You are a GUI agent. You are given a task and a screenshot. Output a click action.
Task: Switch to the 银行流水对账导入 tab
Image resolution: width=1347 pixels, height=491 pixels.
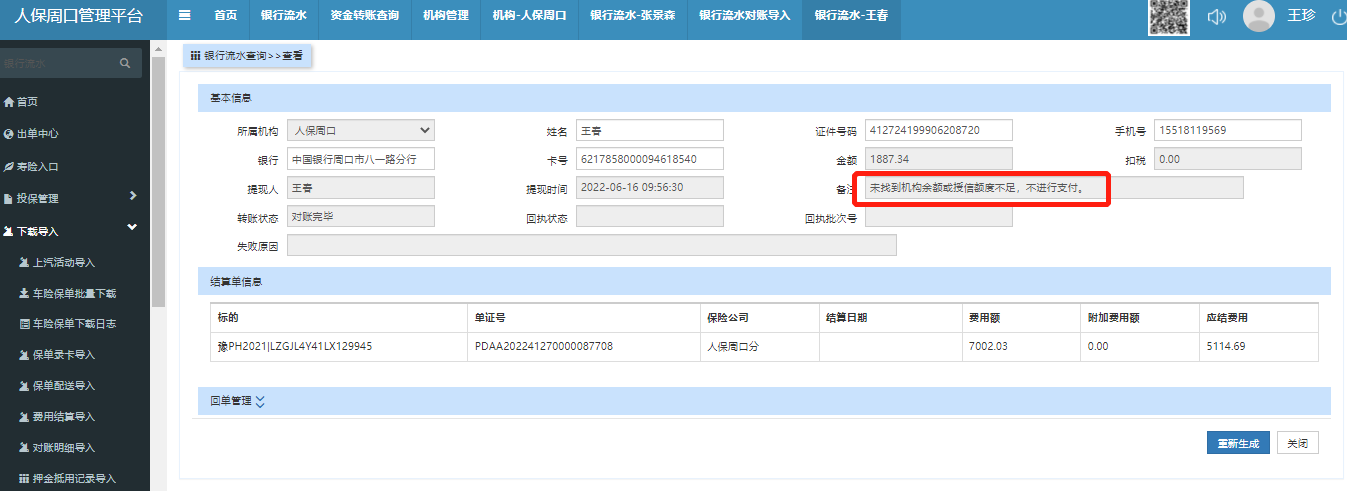745,16
